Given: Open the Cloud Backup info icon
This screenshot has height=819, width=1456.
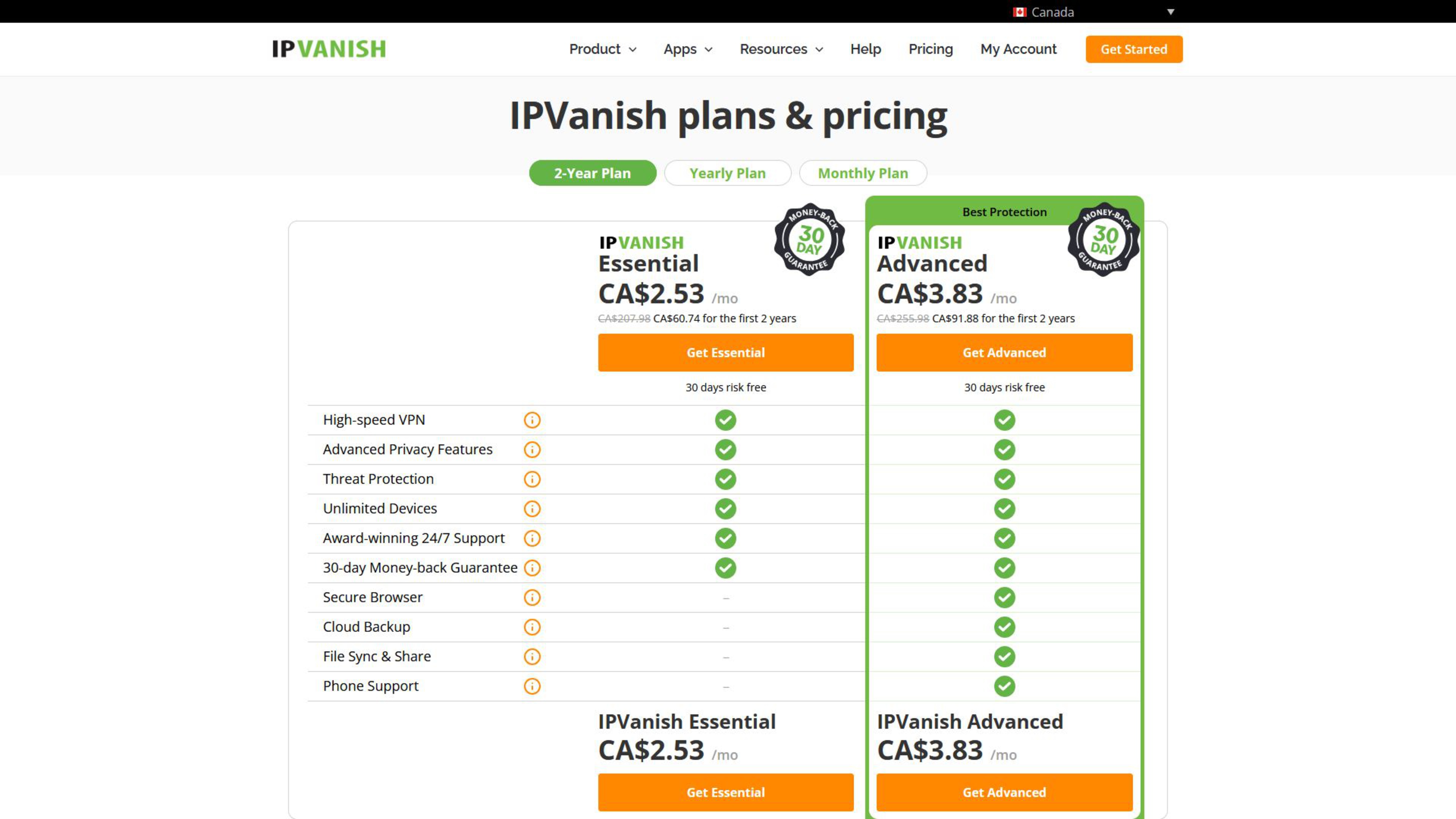Looking at the screenshot, I should coord(532,627).
